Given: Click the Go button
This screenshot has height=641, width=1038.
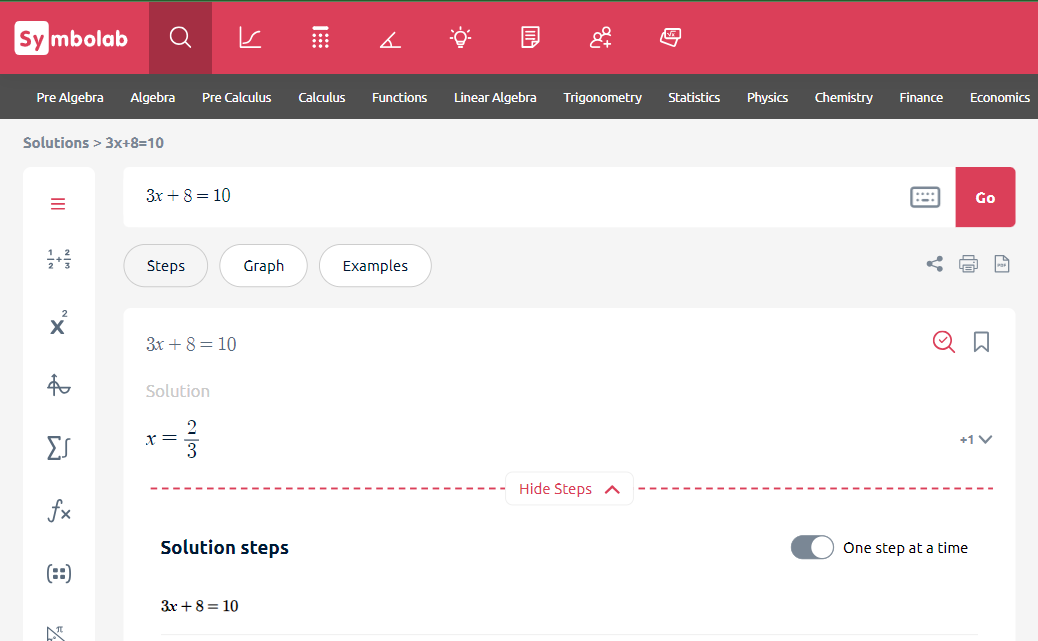Looking at the screenshot, I should coord(985,197).
